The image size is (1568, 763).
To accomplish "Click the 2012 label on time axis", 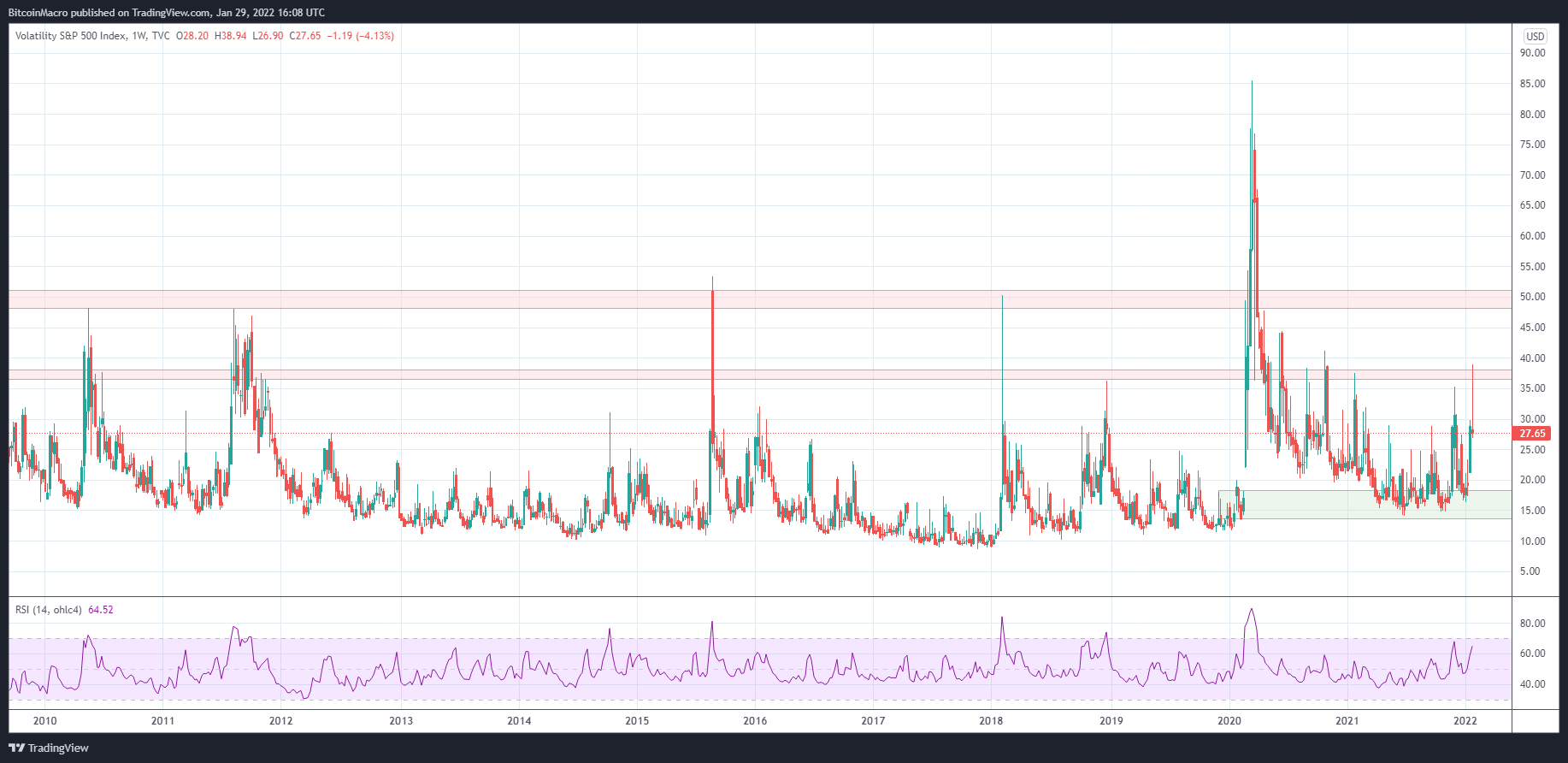I will 280,721.
